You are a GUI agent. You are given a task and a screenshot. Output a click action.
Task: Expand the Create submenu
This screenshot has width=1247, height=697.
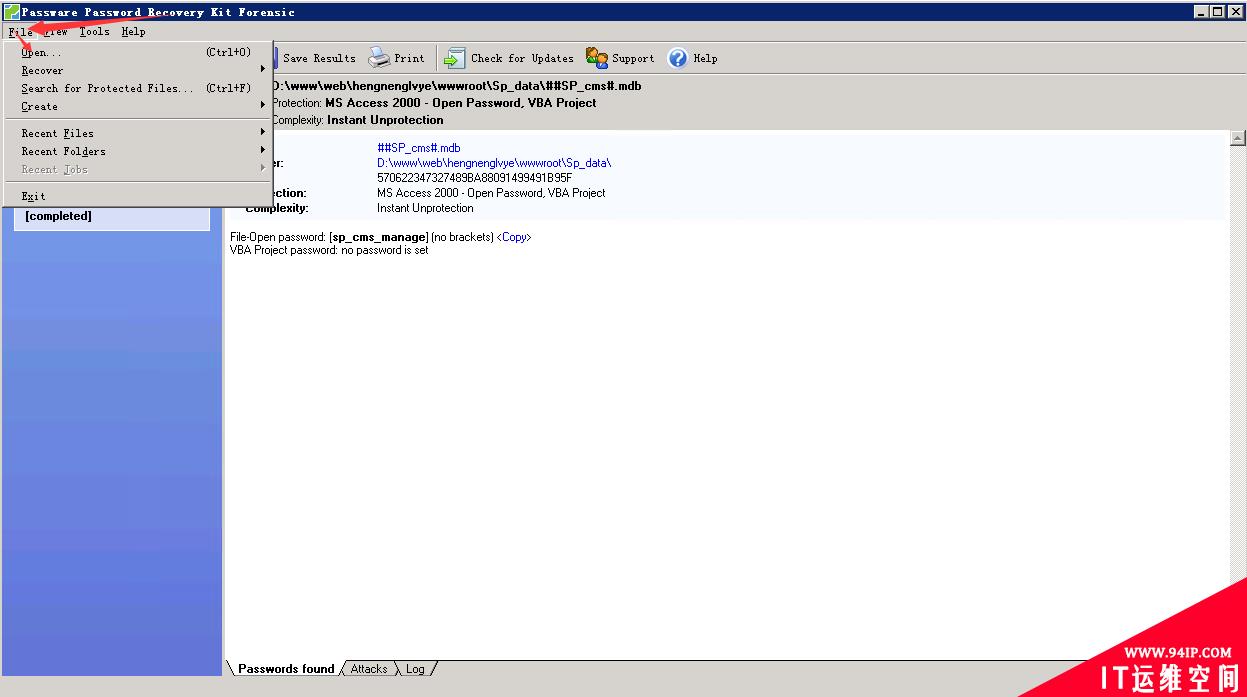coord(137,106)
